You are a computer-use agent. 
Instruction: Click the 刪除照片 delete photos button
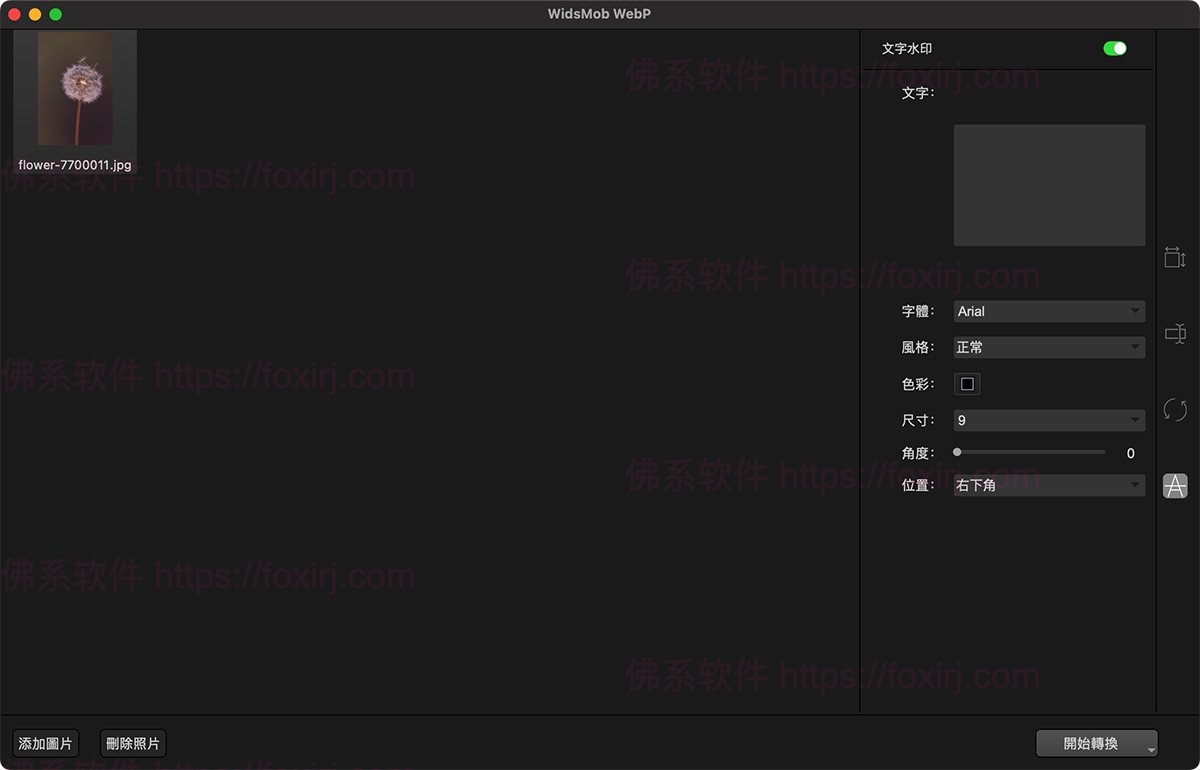pos(132,743)
